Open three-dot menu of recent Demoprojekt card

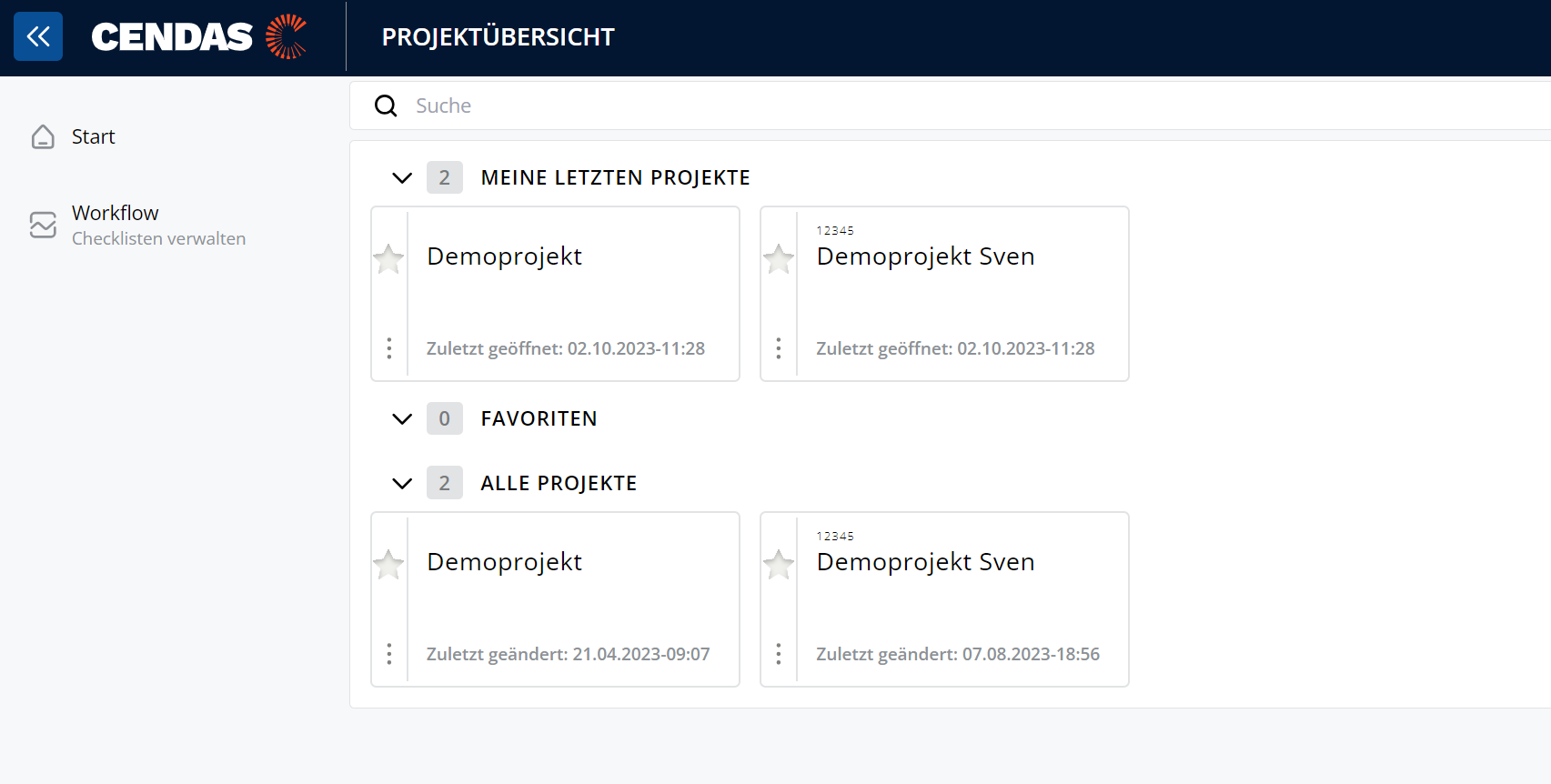389,348
